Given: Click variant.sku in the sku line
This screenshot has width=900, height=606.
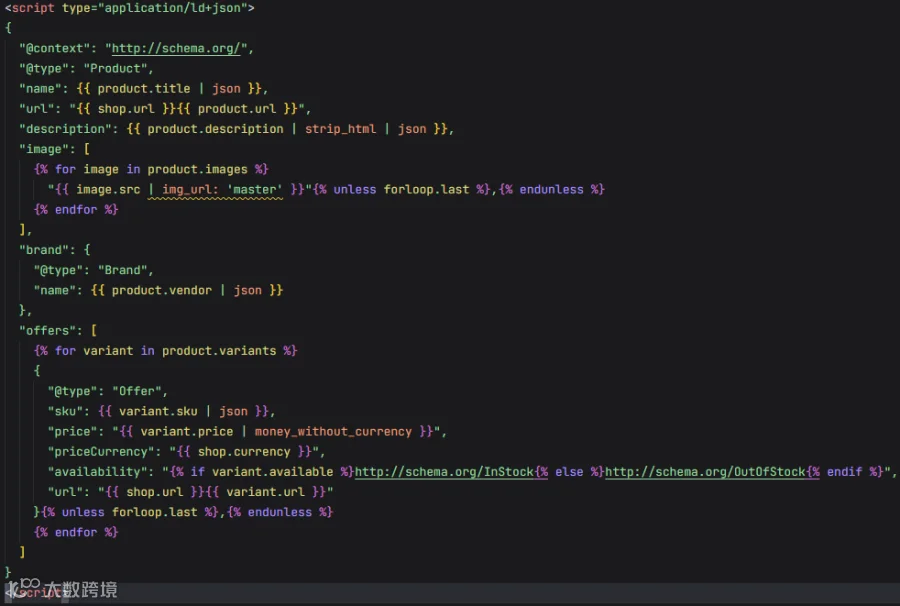Looking at the screenshot, I should [x=158, y=411].
